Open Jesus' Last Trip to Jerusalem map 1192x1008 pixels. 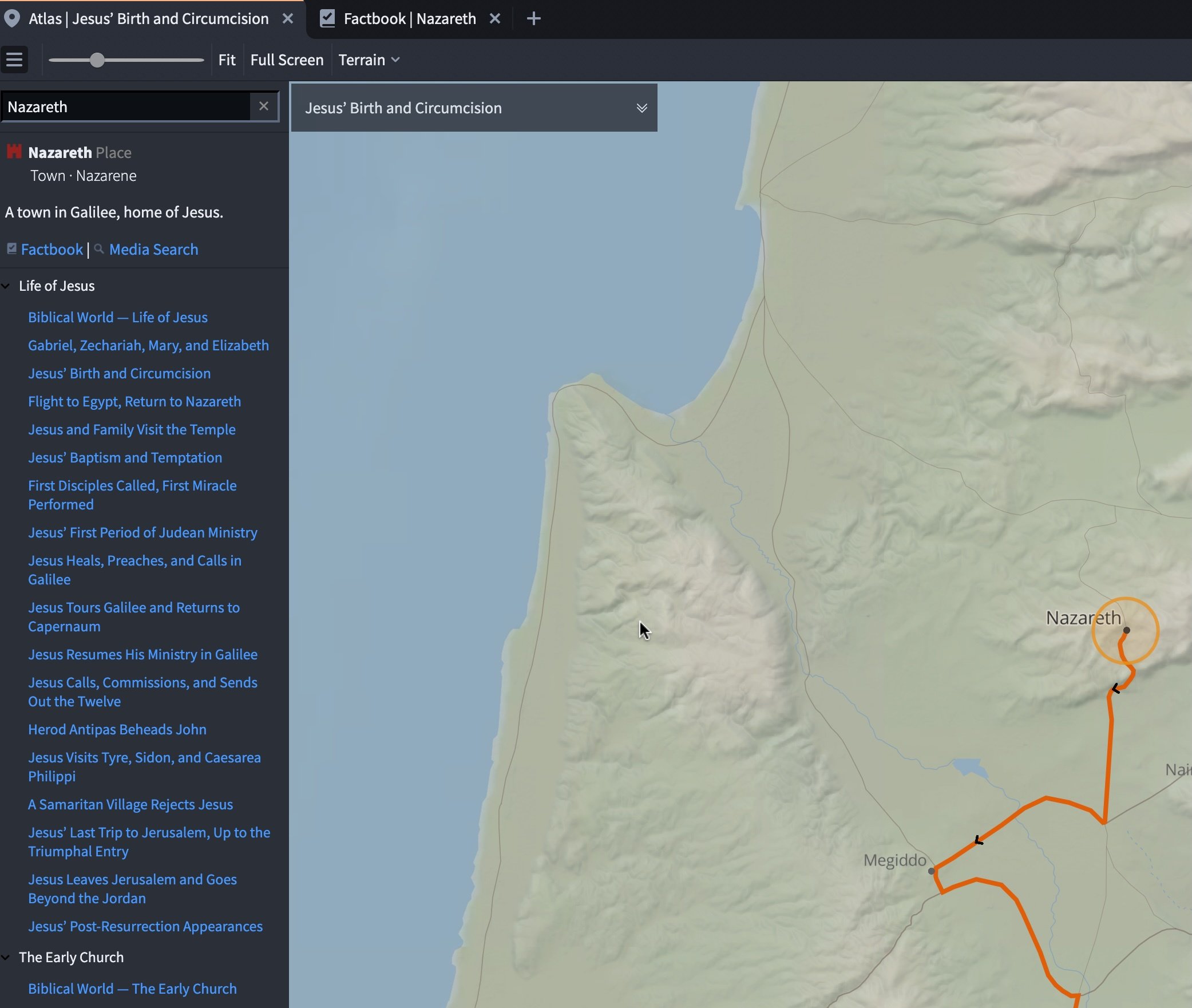tap(149, 841)
